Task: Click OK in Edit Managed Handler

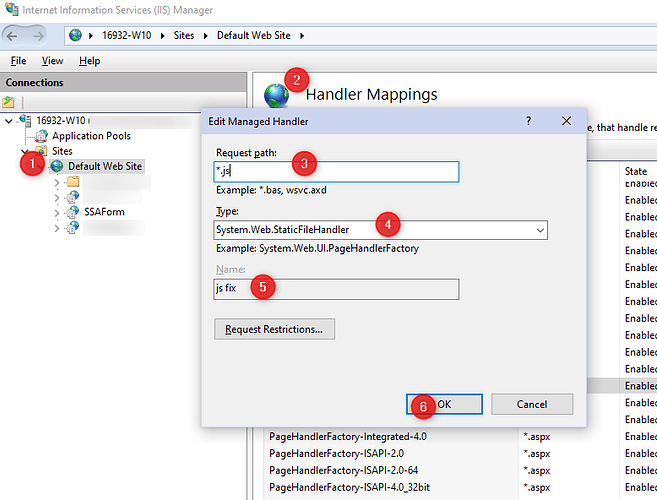Action: [444, 404]
